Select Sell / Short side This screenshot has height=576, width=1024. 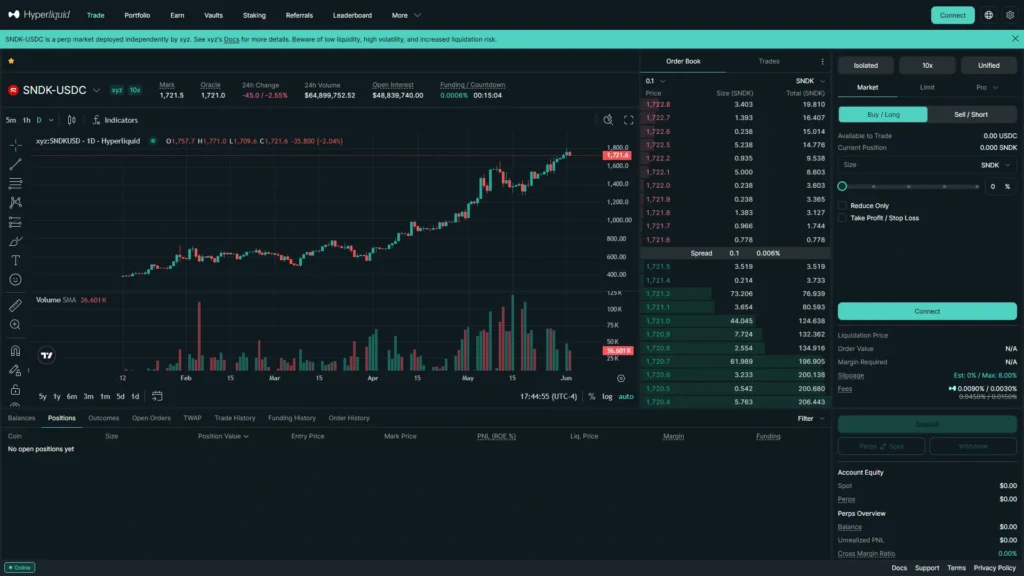tap(971, 114)
